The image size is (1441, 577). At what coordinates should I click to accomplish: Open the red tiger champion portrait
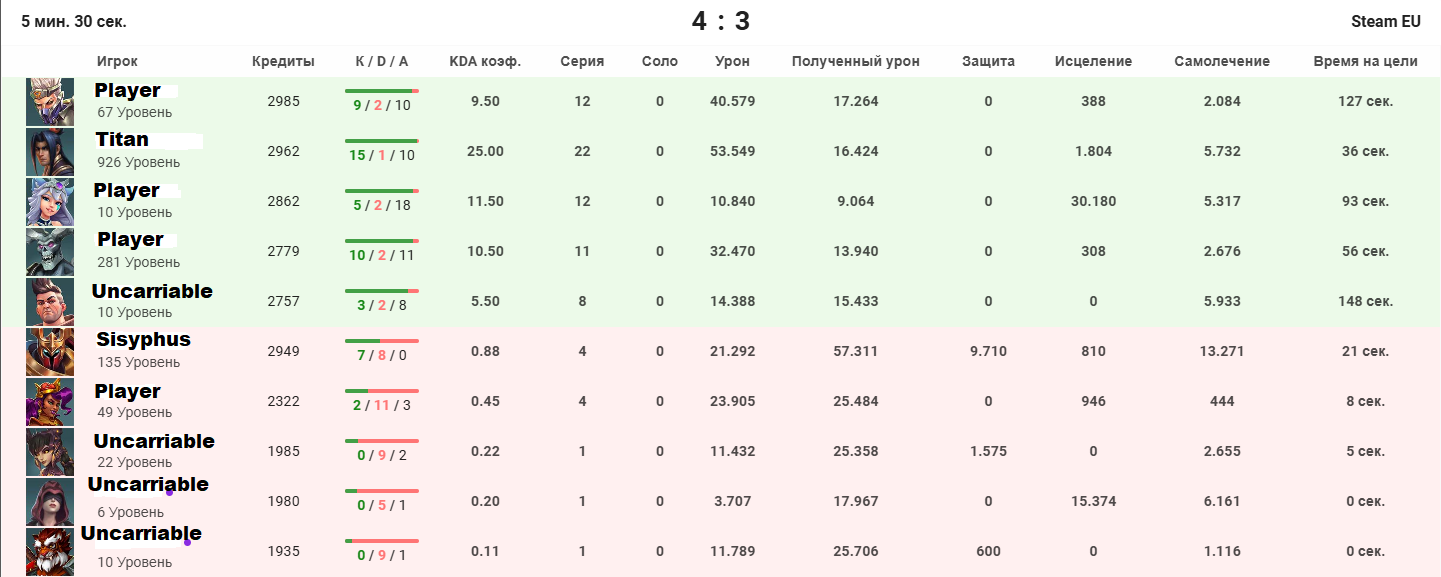(x=50, y=552)
